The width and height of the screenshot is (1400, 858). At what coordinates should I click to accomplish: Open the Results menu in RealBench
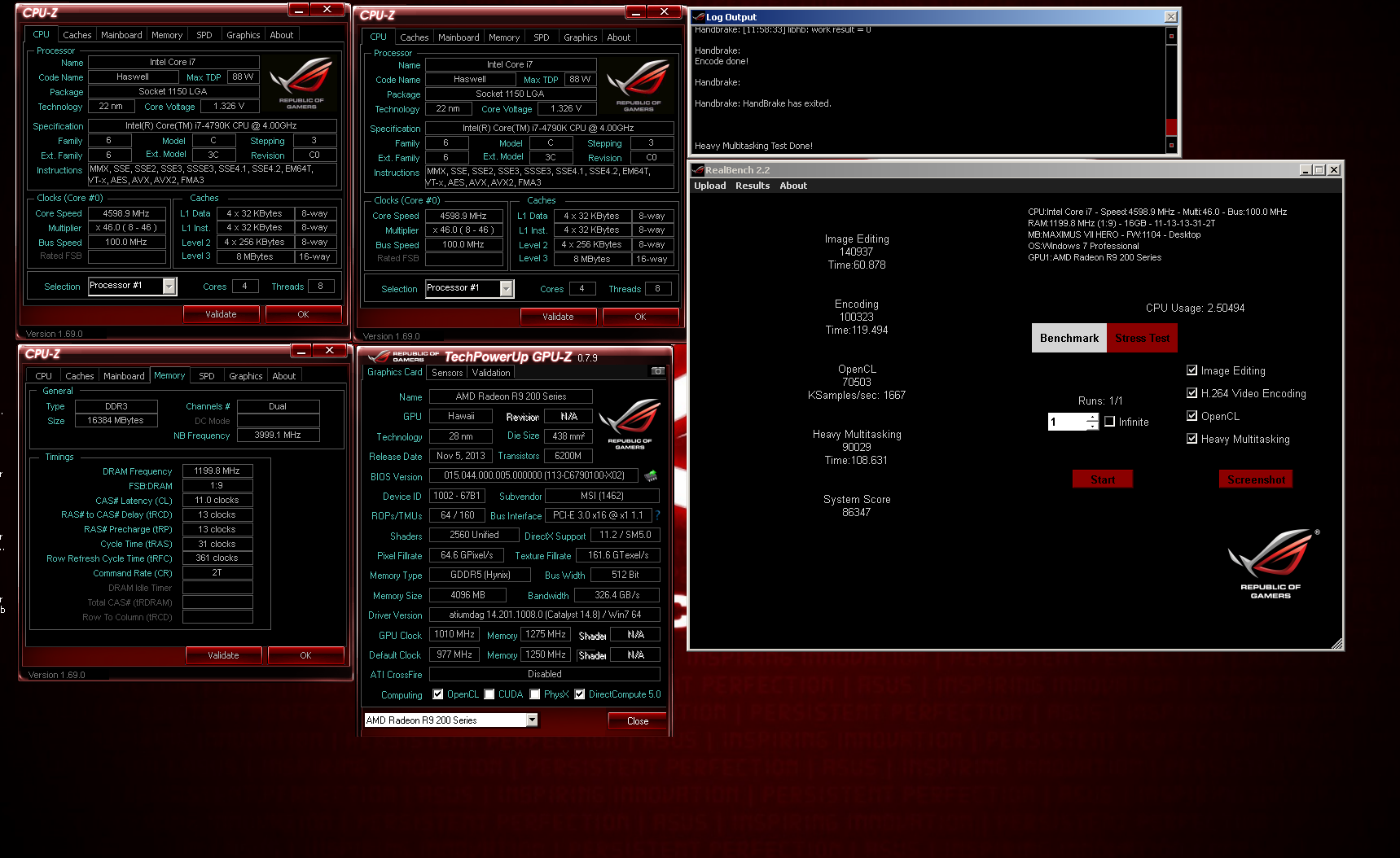click(x=753, y=186)
